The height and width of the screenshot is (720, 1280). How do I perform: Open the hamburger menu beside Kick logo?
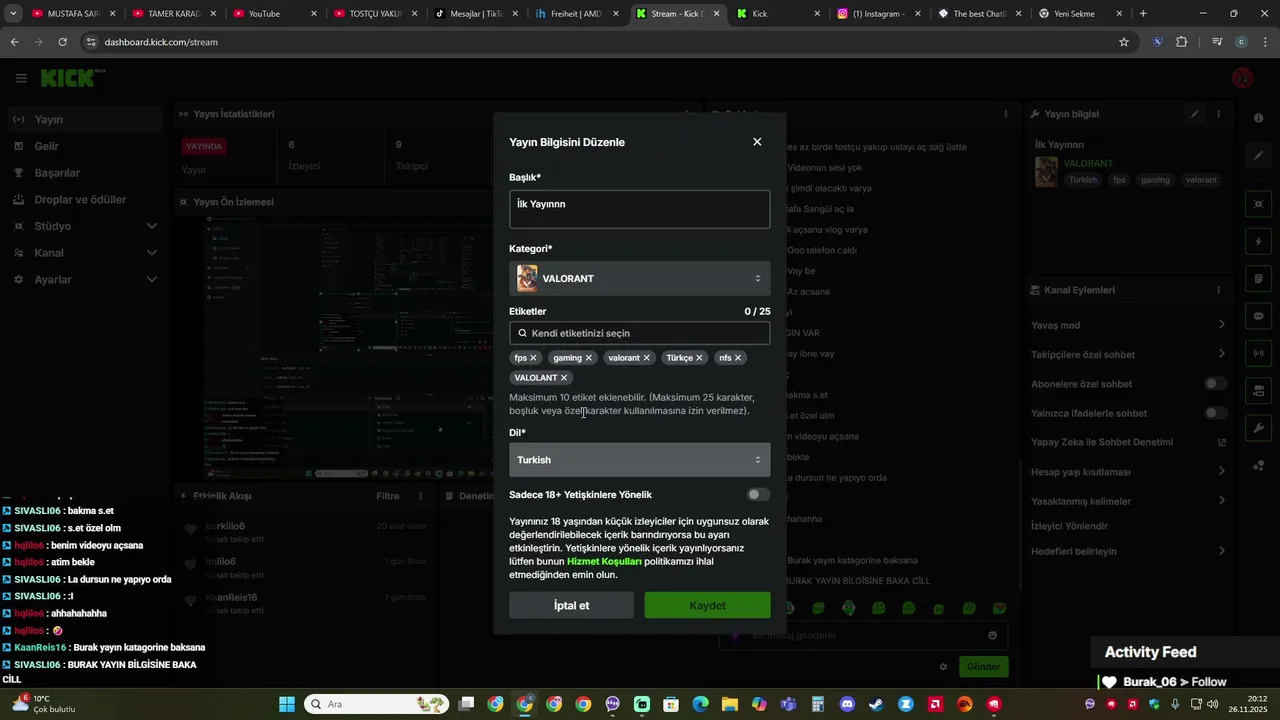21,78
